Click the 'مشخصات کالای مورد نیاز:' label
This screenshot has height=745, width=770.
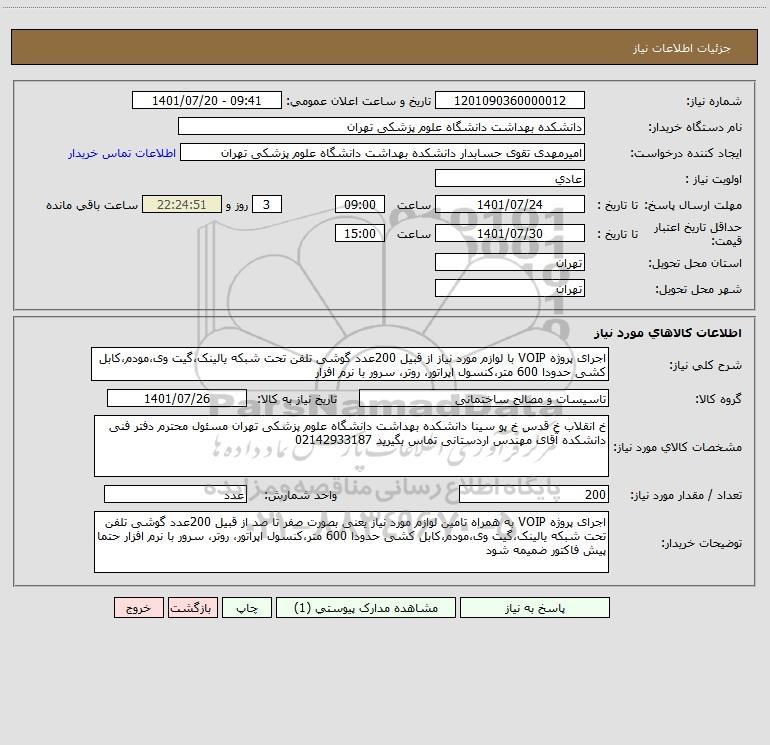(679, 447)
